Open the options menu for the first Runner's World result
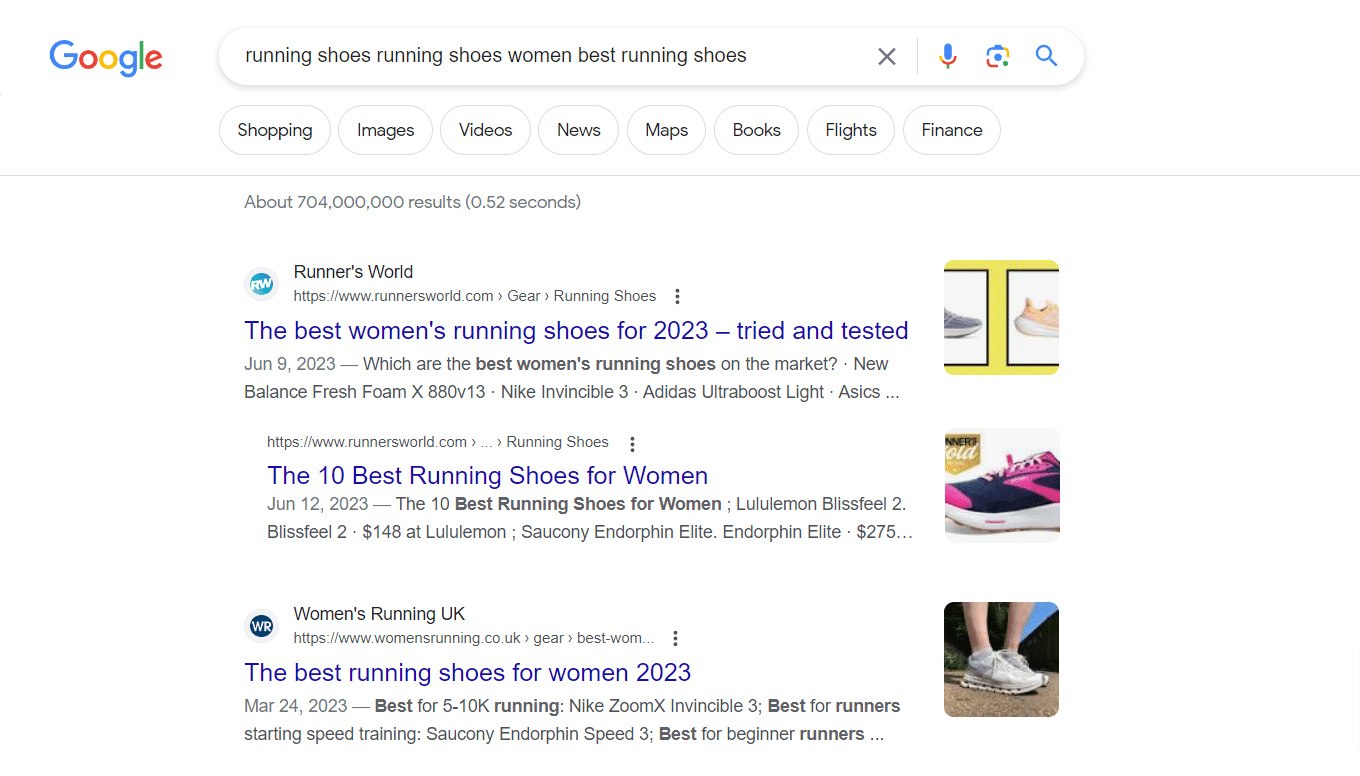This screenshot has height=776, width=1360. click(x=677, y=296)
